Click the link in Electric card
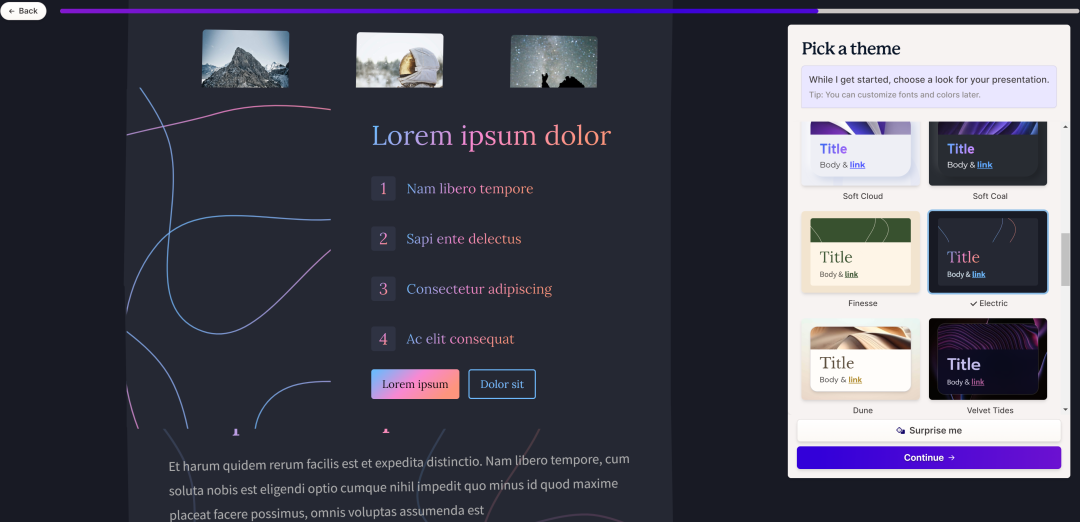Screen dimensions: 1080x522 tap(979, 274)
